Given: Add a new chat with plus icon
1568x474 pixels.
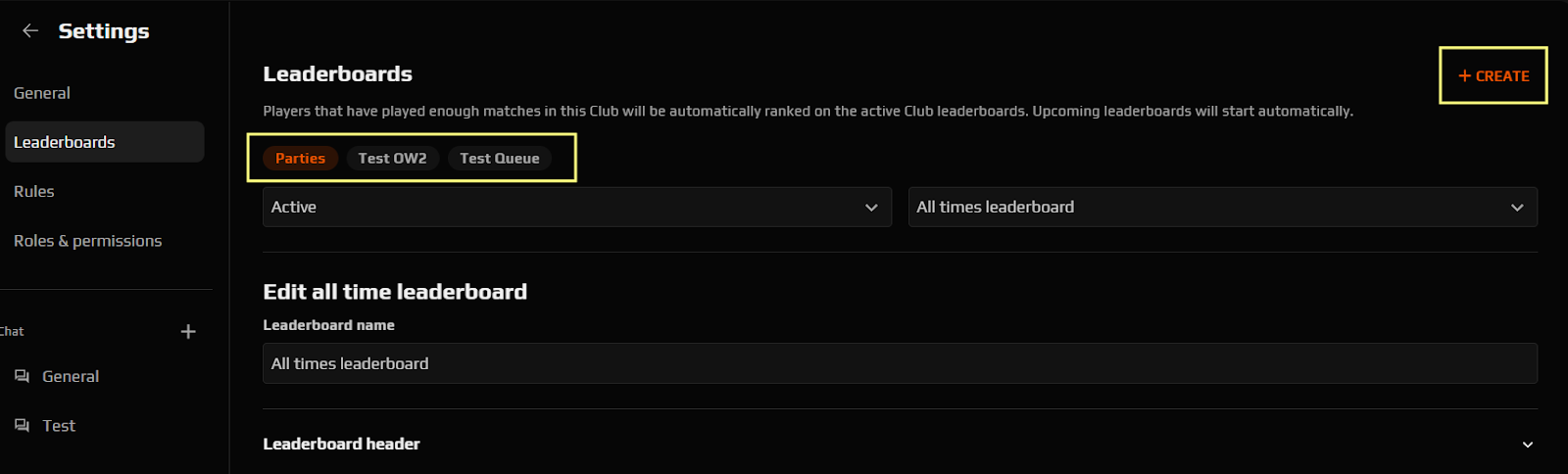Looking at the screenshot, I should tap(188, 332).
